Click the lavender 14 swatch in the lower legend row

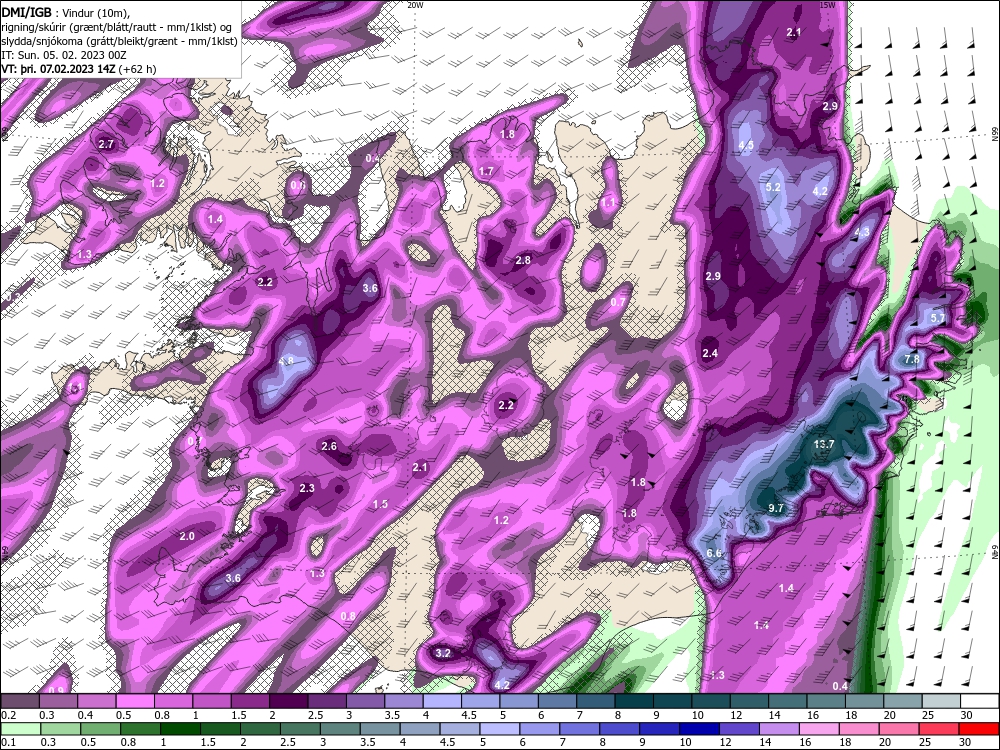(779, 729)
